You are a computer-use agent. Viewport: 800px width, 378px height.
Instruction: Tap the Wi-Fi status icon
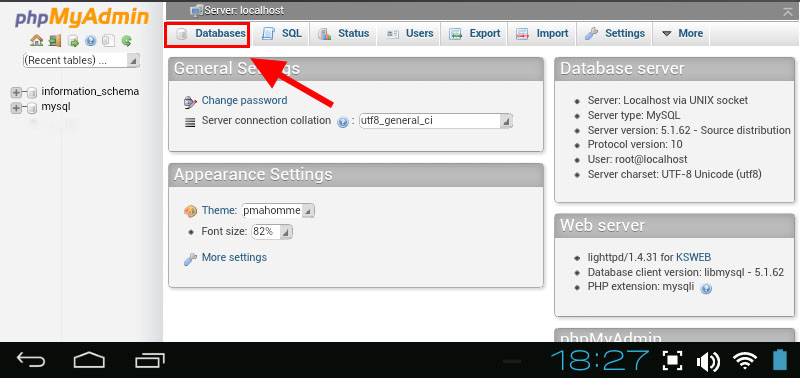click(745, 361)
